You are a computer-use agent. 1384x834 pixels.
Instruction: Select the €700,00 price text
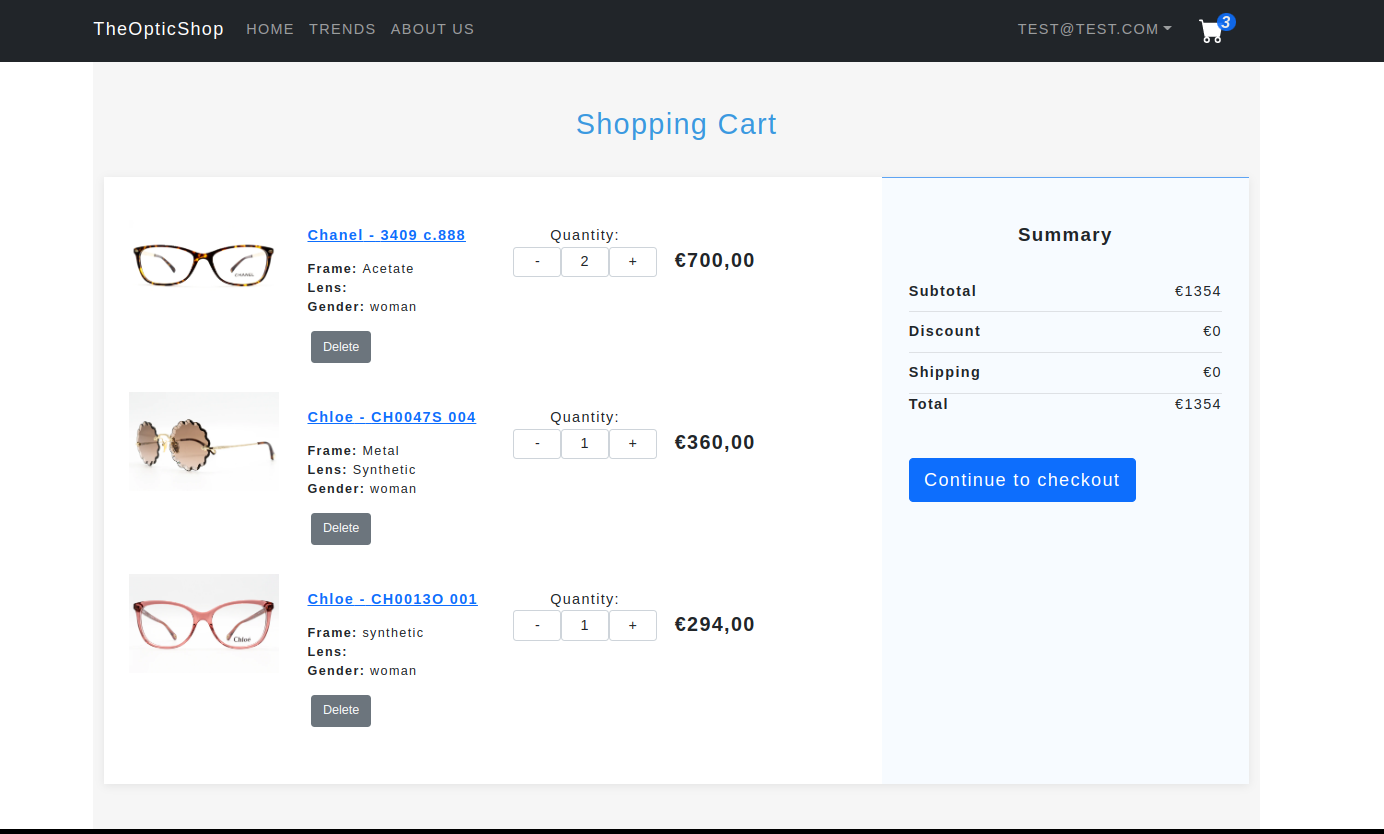point(715,261)
